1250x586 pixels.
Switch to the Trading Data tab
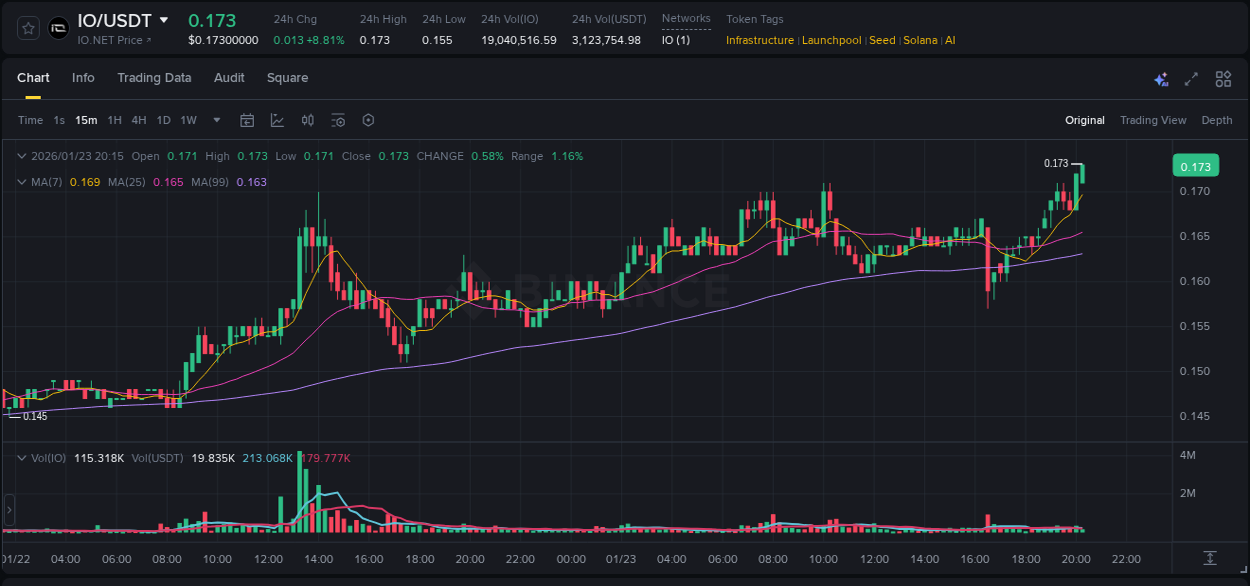(x=154, y=78)
